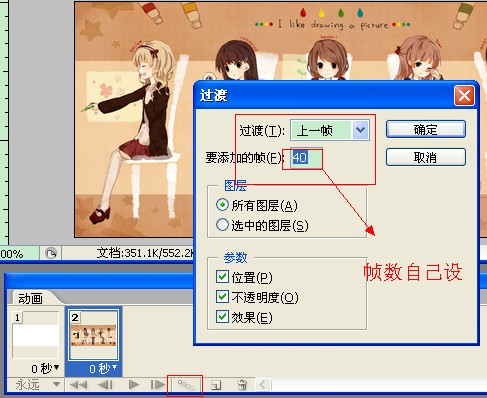Confirm with the 确定 button
The height and width of the screenshot is (398, 487).
pos(426,129)
